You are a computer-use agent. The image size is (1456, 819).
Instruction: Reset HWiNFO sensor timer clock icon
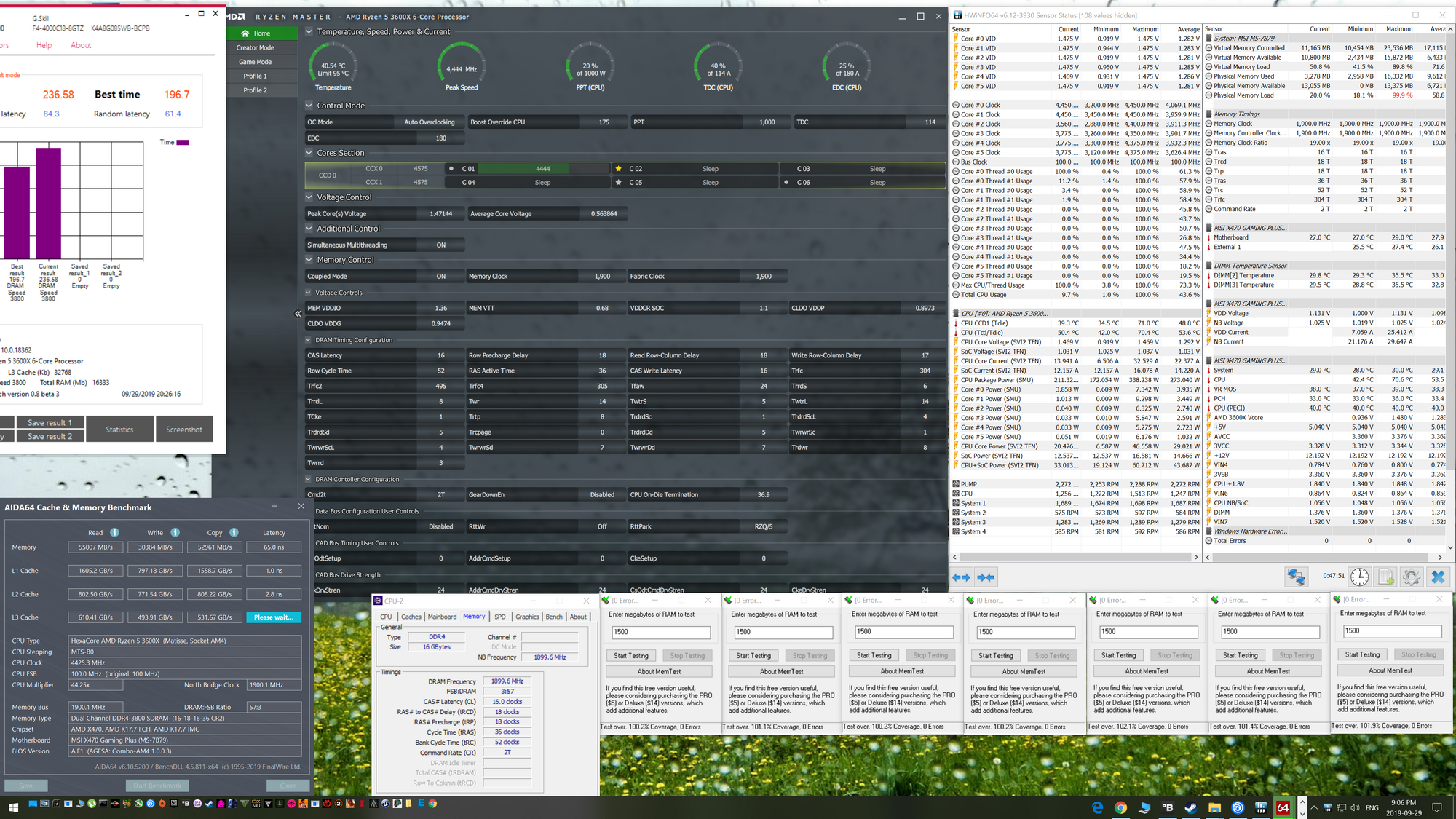click(x=1359, y=577)
